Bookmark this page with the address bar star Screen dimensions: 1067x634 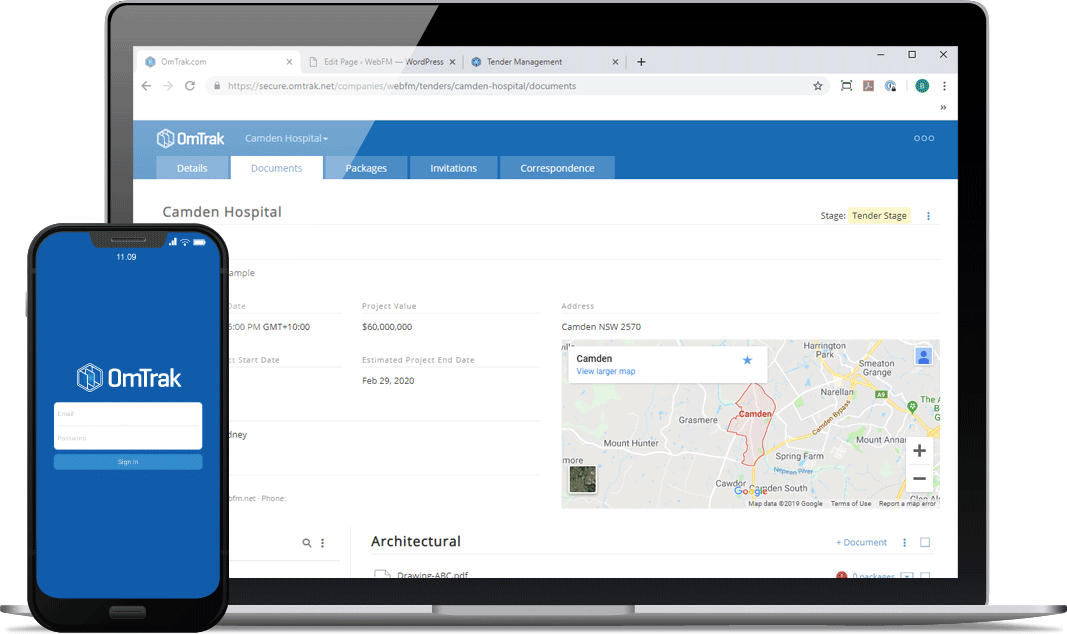[x=818, y=86]
